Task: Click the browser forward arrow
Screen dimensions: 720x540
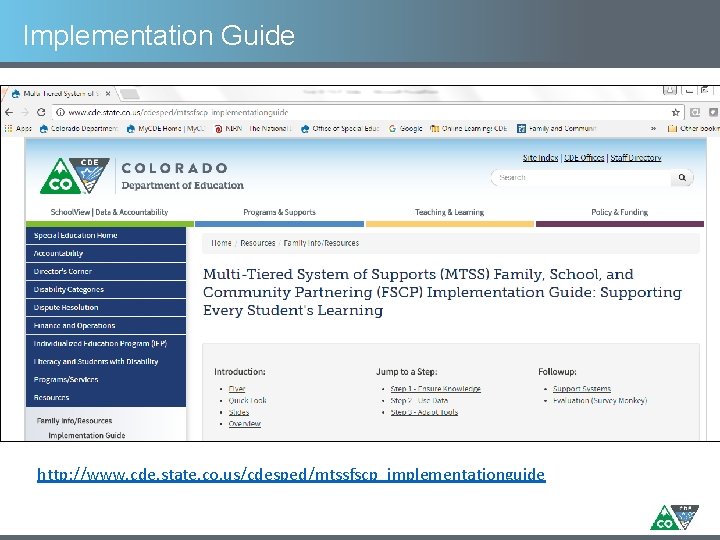Action: [x=25, y=112]
